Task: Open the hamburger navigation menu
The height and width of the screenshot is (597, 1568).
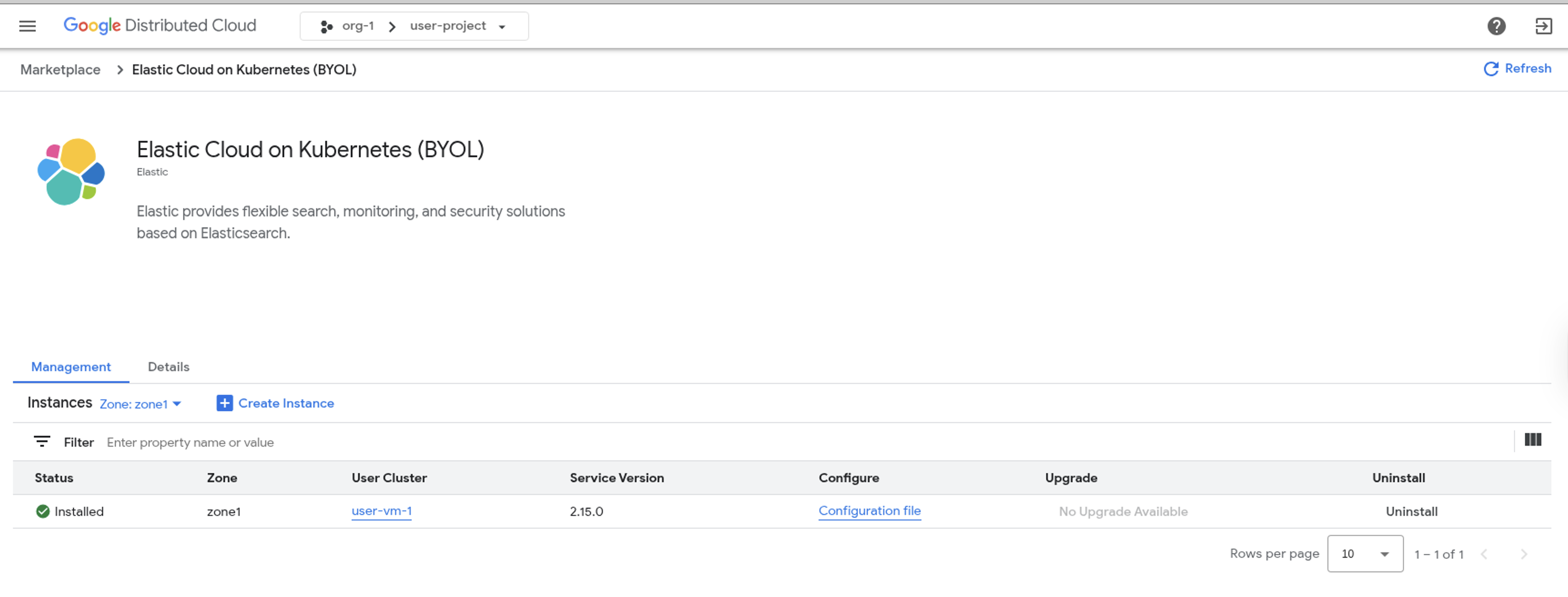Action: tap(27, 26)
